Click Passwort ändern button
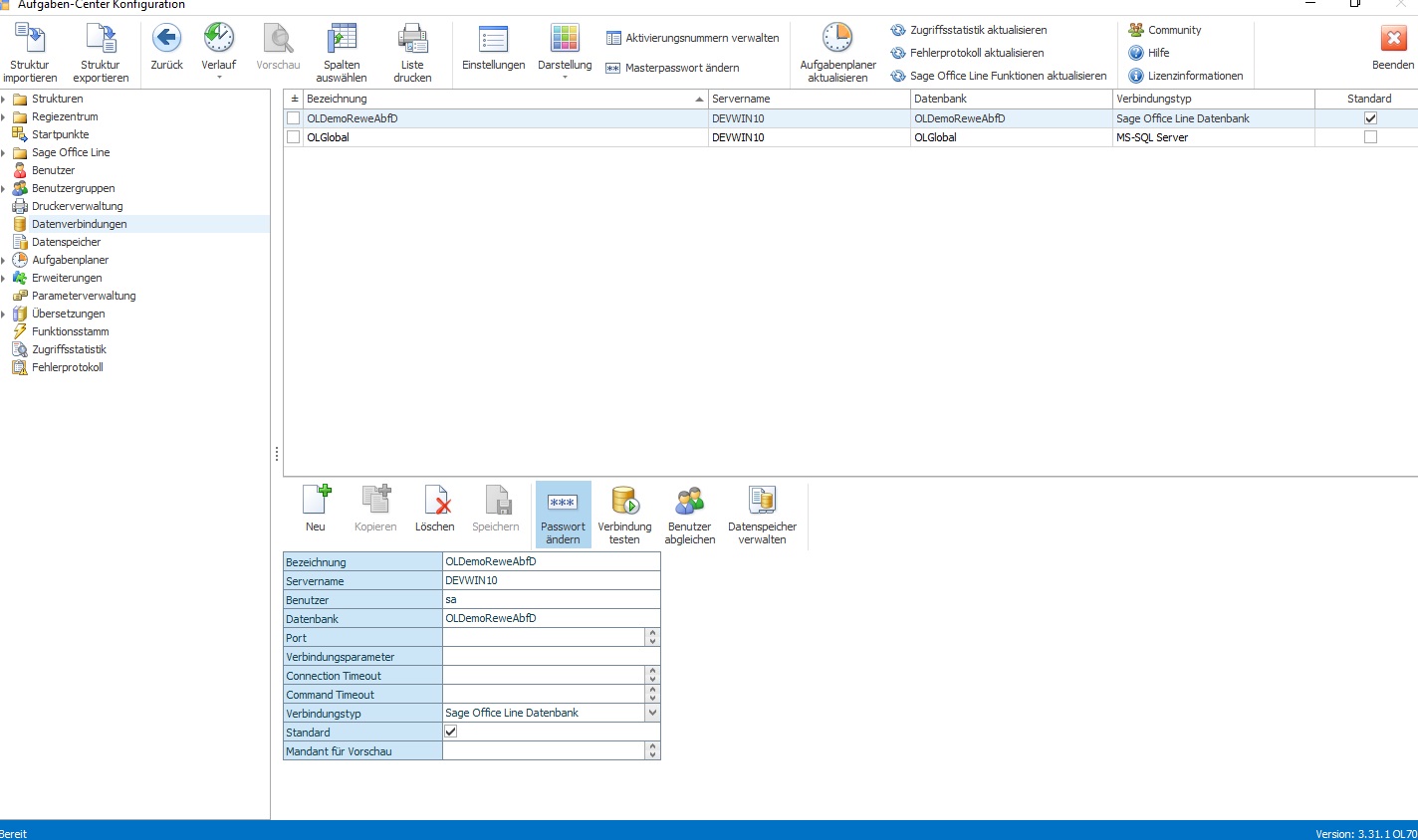1418x840 pixels. tap(564, 515)
